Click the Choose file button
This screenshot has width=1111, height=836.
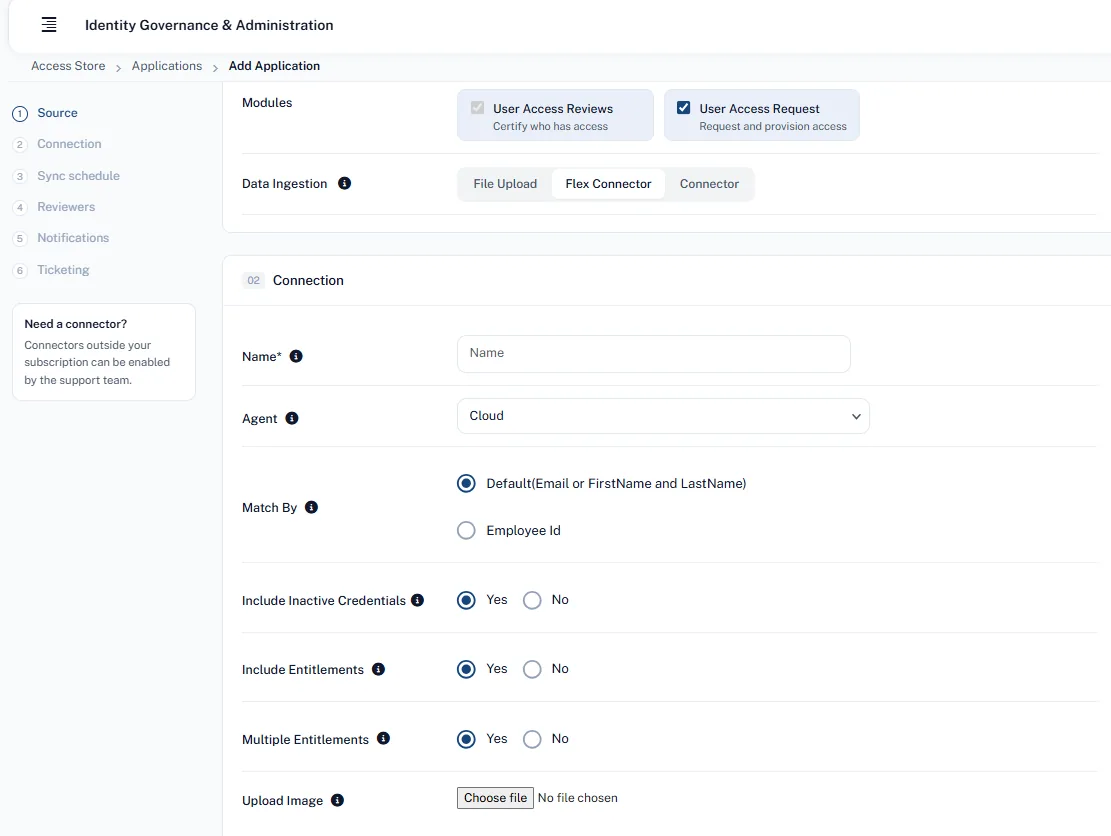click(x=495, y=798)
